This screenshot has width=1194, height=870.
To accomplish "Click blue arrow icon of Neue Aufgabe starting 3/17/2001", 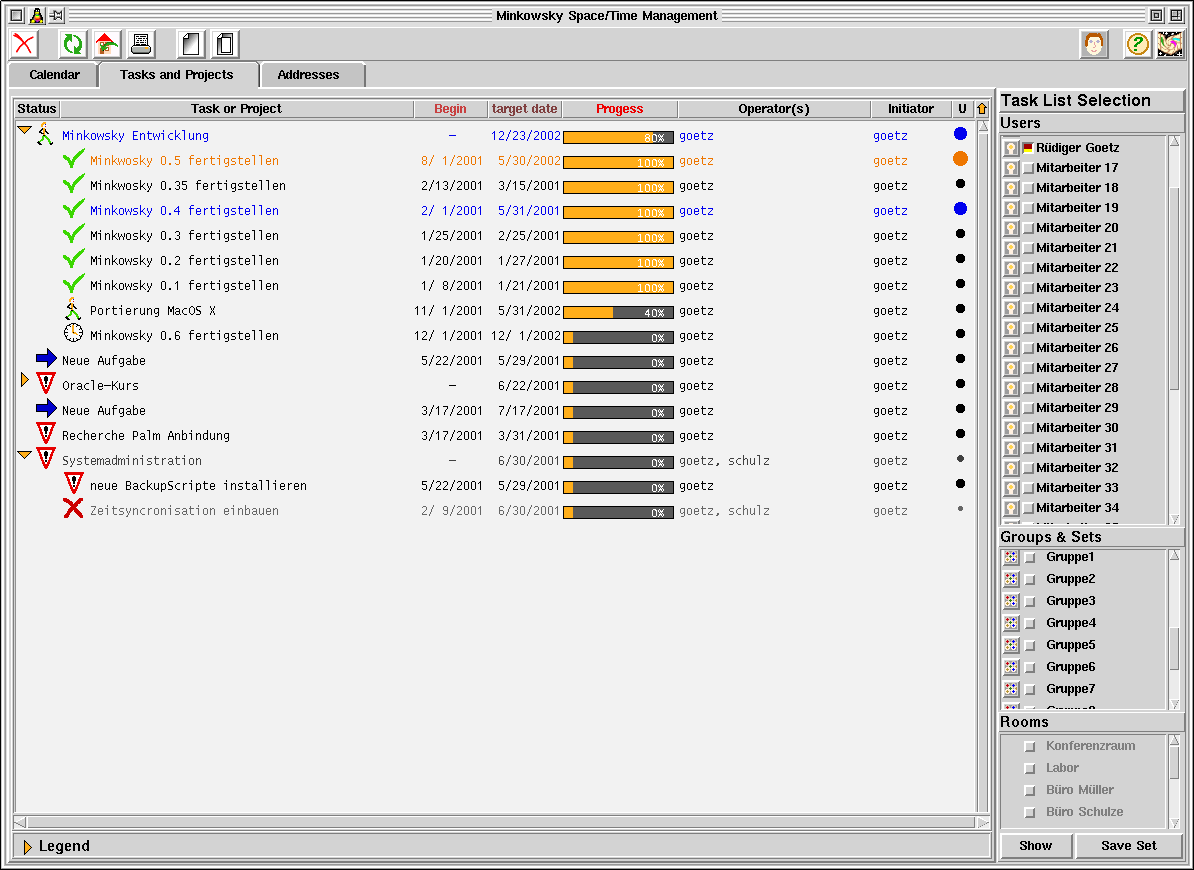I will [x=46, y=409].
